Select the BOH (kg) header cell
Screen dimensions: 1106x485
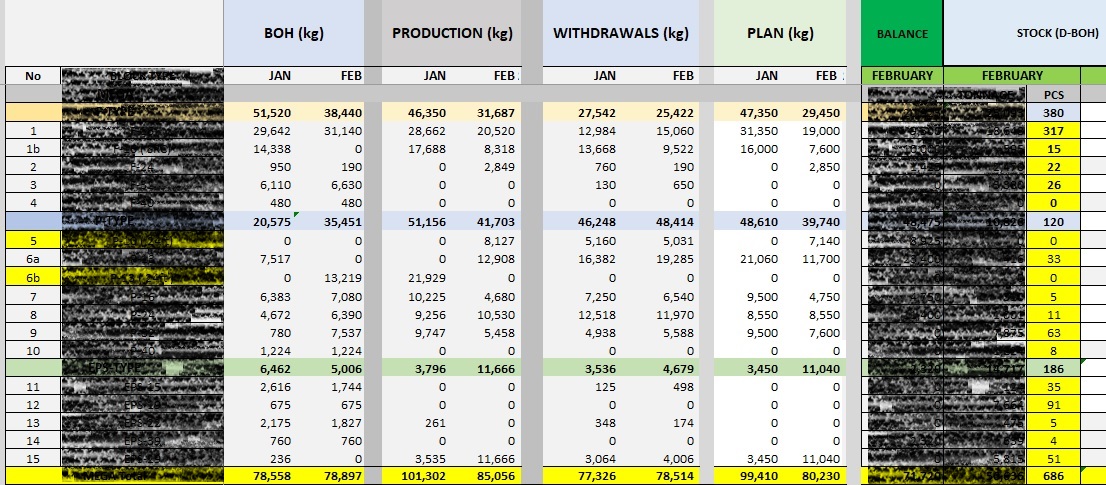[294, 33]
